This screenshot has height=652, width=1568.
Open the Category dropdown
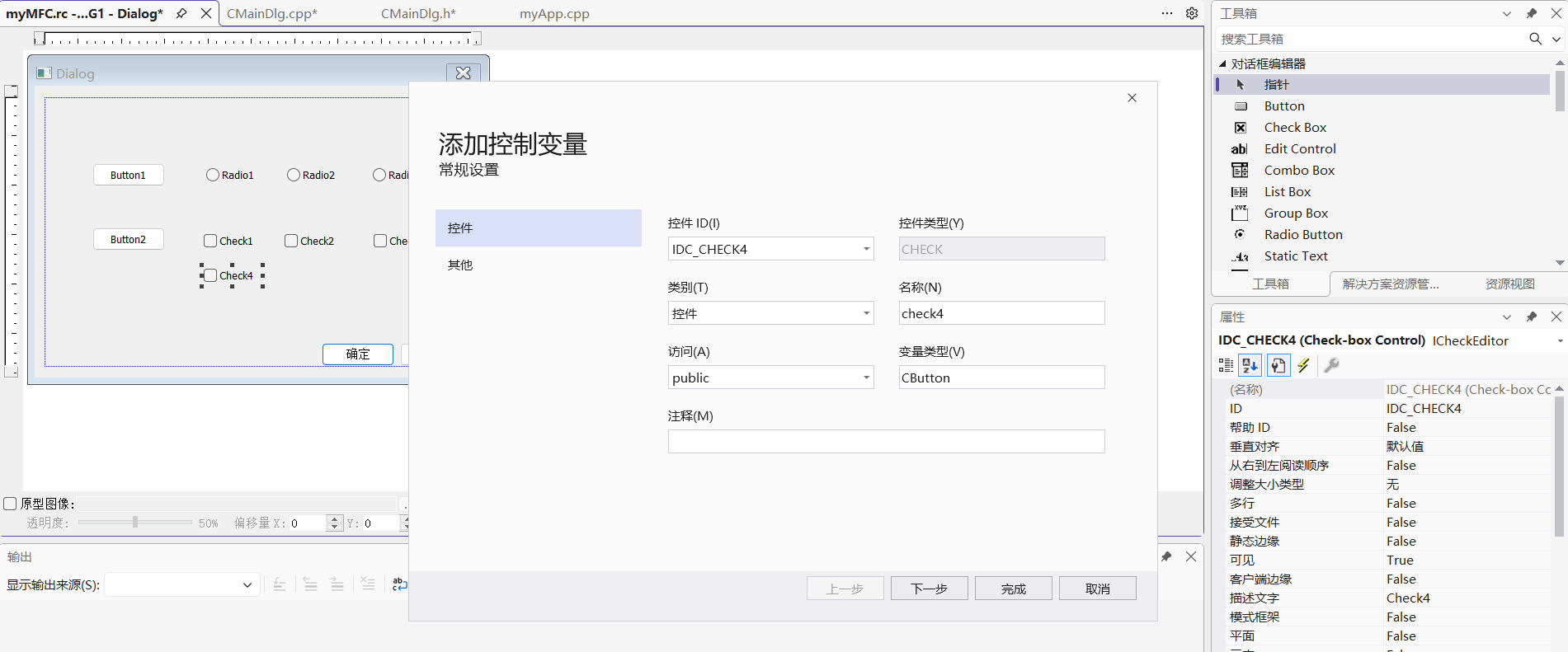[x=866, y=313]
